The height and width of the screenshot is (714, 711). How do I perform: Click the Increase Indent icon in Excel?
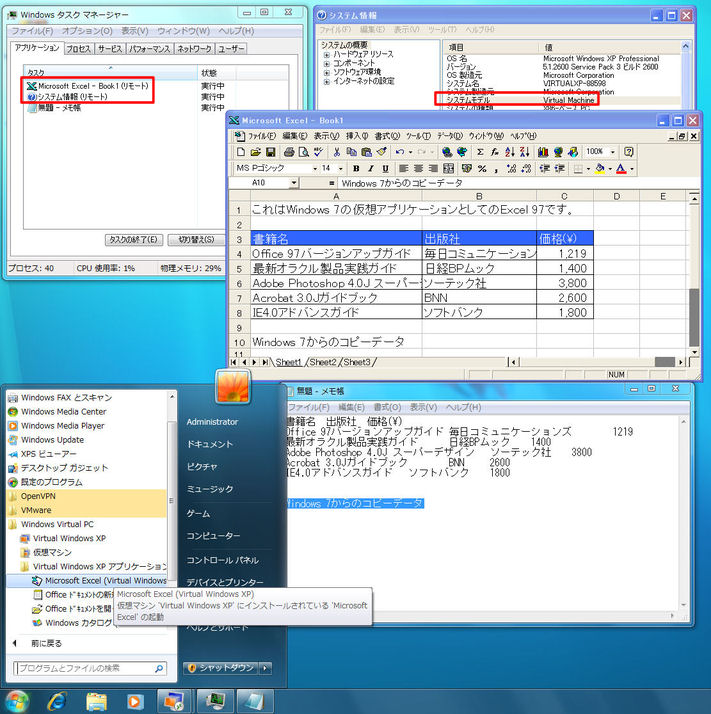[x=559, y=168]
